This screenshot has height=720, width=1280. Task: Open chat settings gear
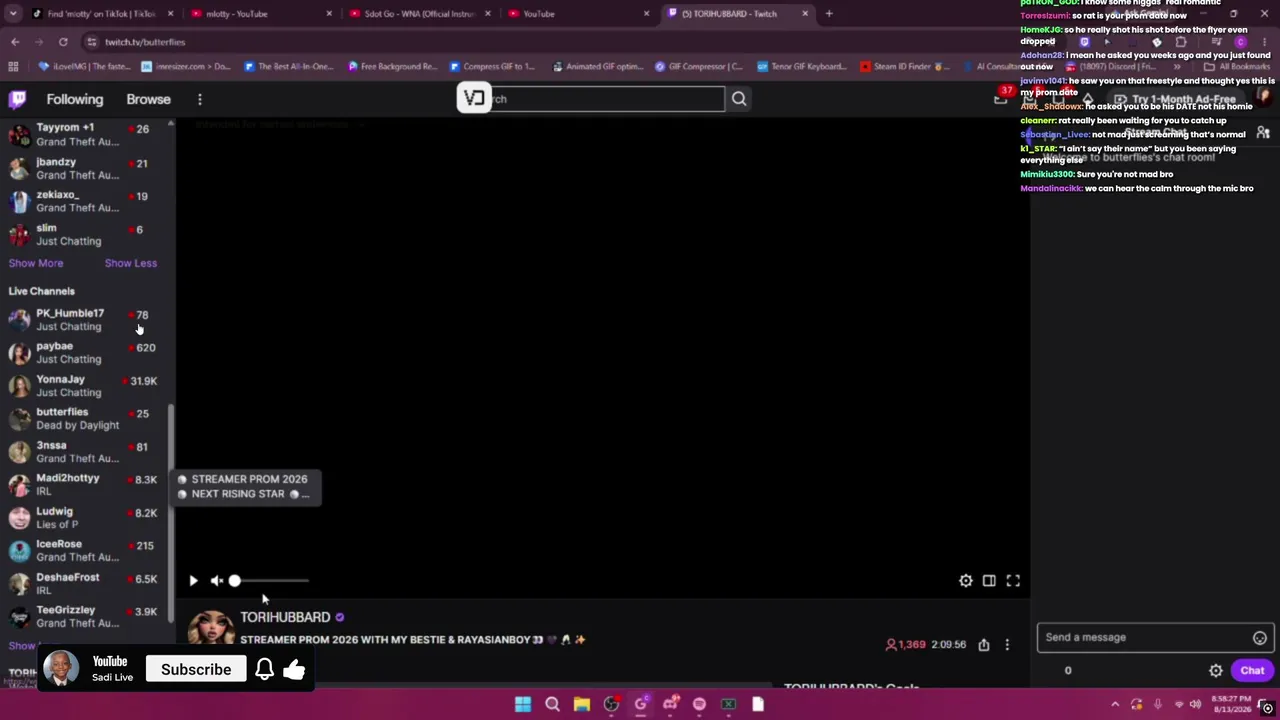point(1216,671)
